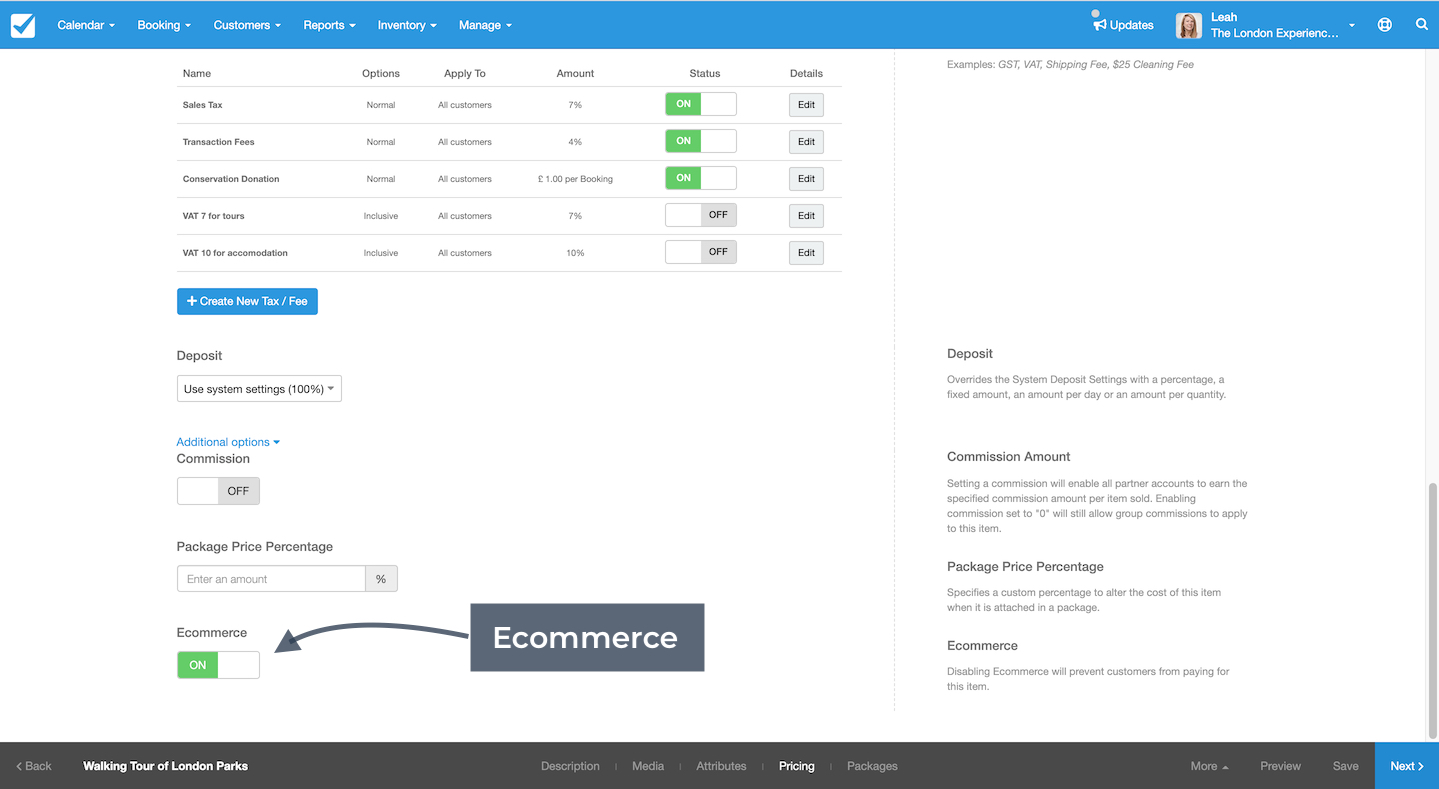Viewport: 1439px width, 789px height.
Task: Click the Checkfront checkmark logo
Action: coord(23,25)
